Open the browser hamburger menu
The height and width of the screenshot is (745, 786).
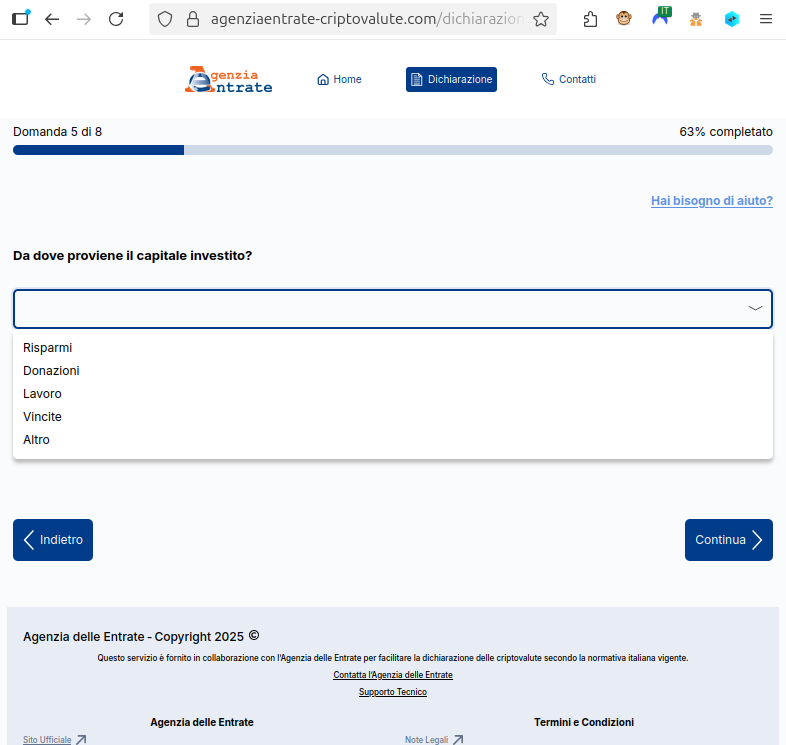click(765, 19)
